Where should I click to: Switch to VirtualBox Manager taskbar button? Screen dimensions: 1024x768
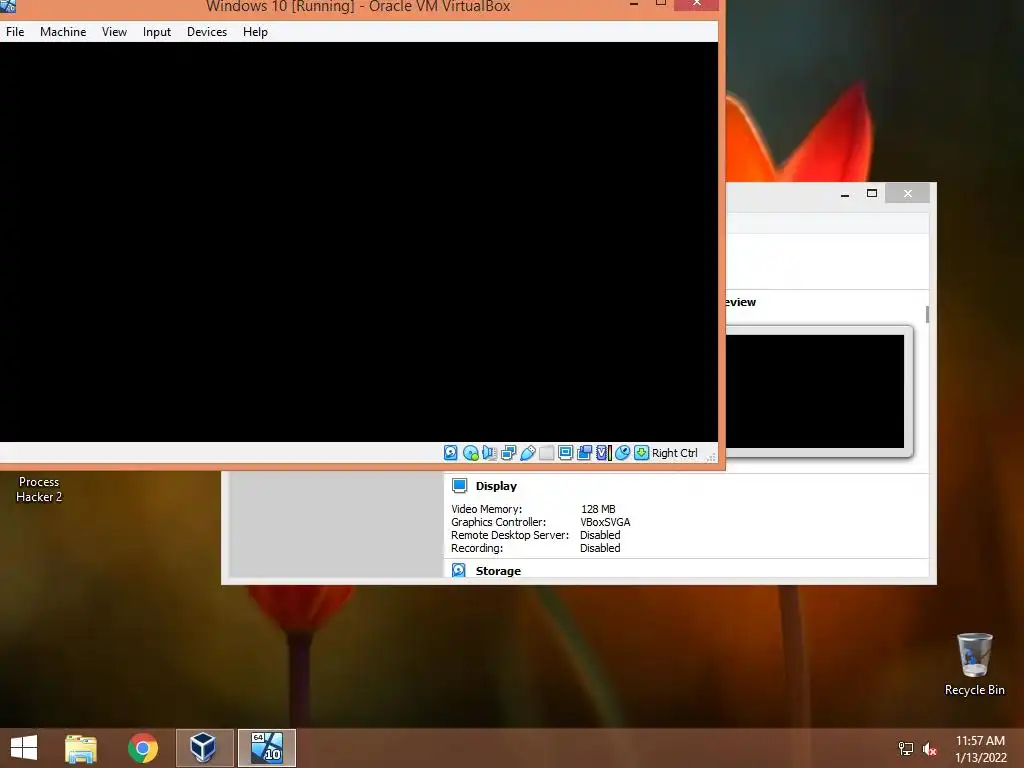click(204, 748)
